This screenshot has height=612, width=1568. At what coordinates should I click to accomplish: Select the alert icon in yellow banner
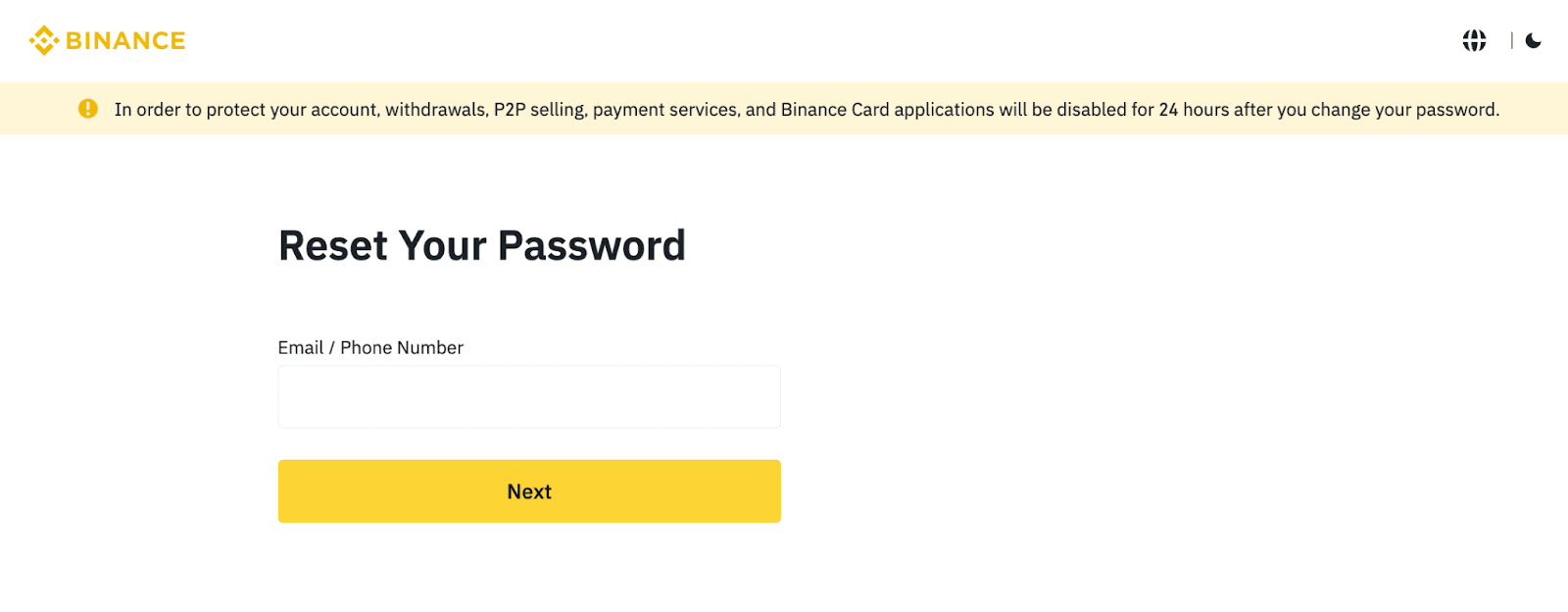pos(88,109)
